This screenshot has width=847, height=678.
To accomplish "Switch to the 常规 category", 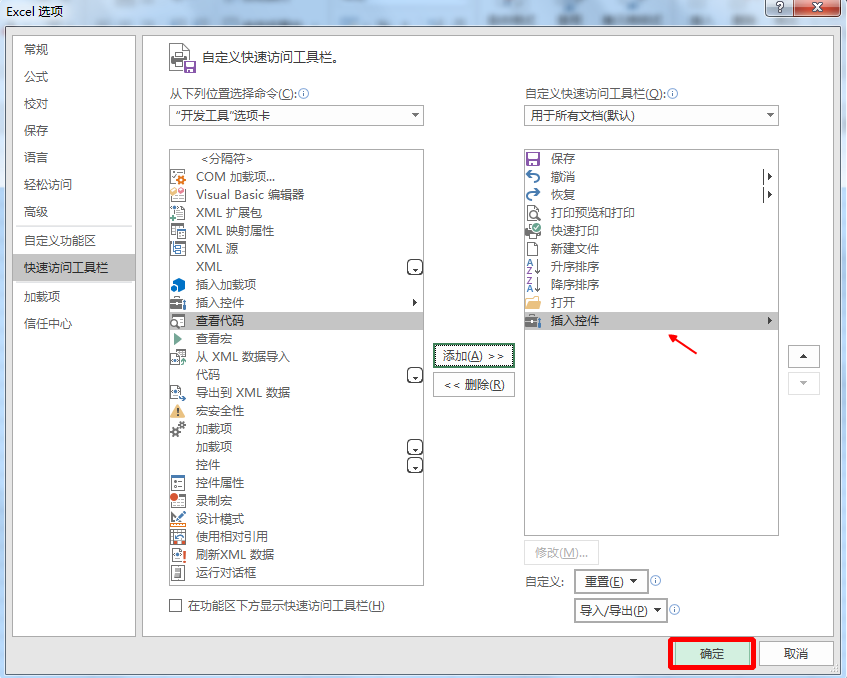I will coord(73,50).
